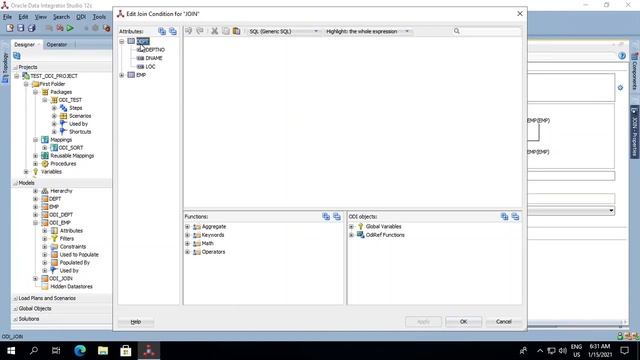Select the LOC attribute

150,67
